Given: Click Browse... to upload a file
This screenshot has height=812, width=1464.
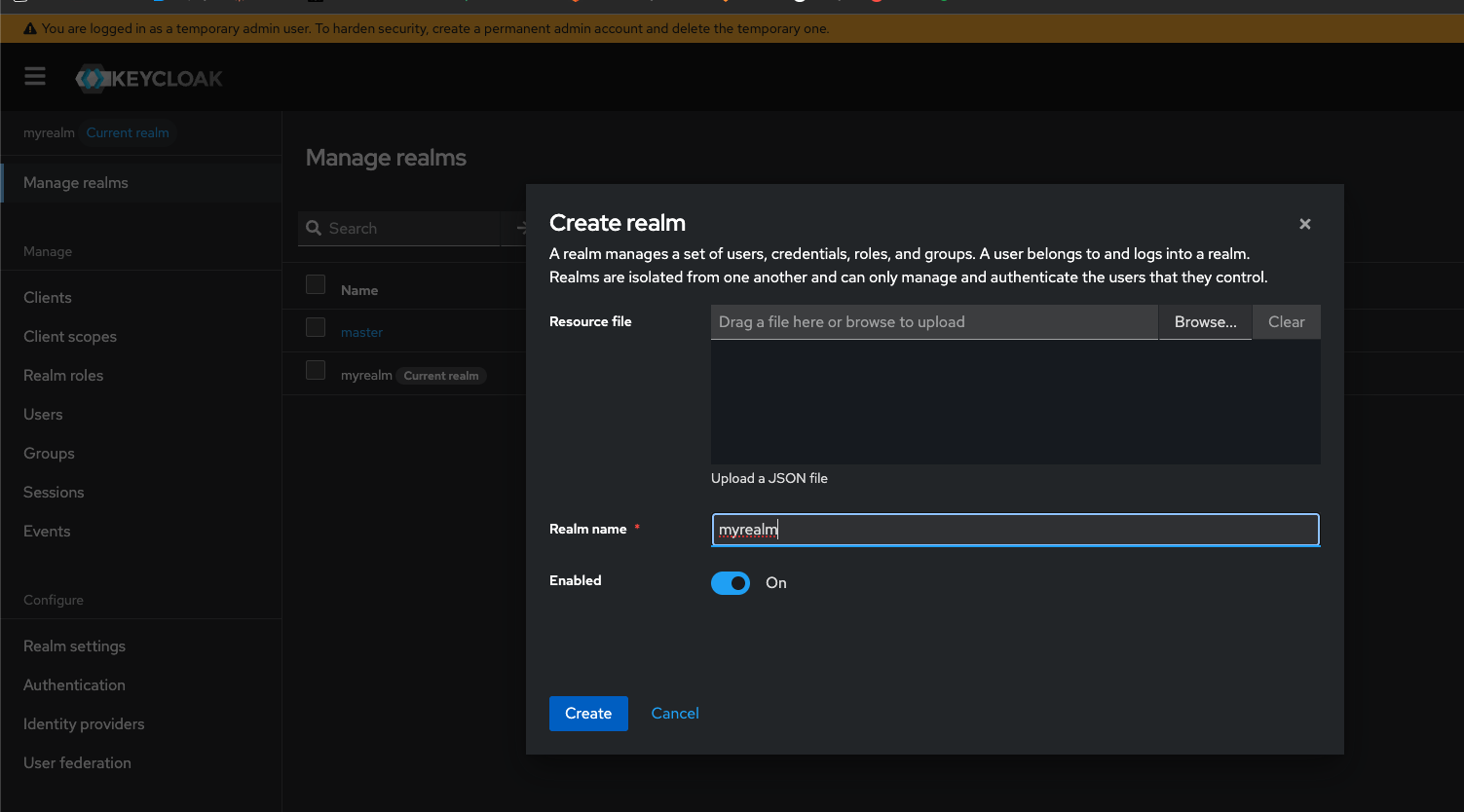Looking at the screenshot, I should 1205,322.
